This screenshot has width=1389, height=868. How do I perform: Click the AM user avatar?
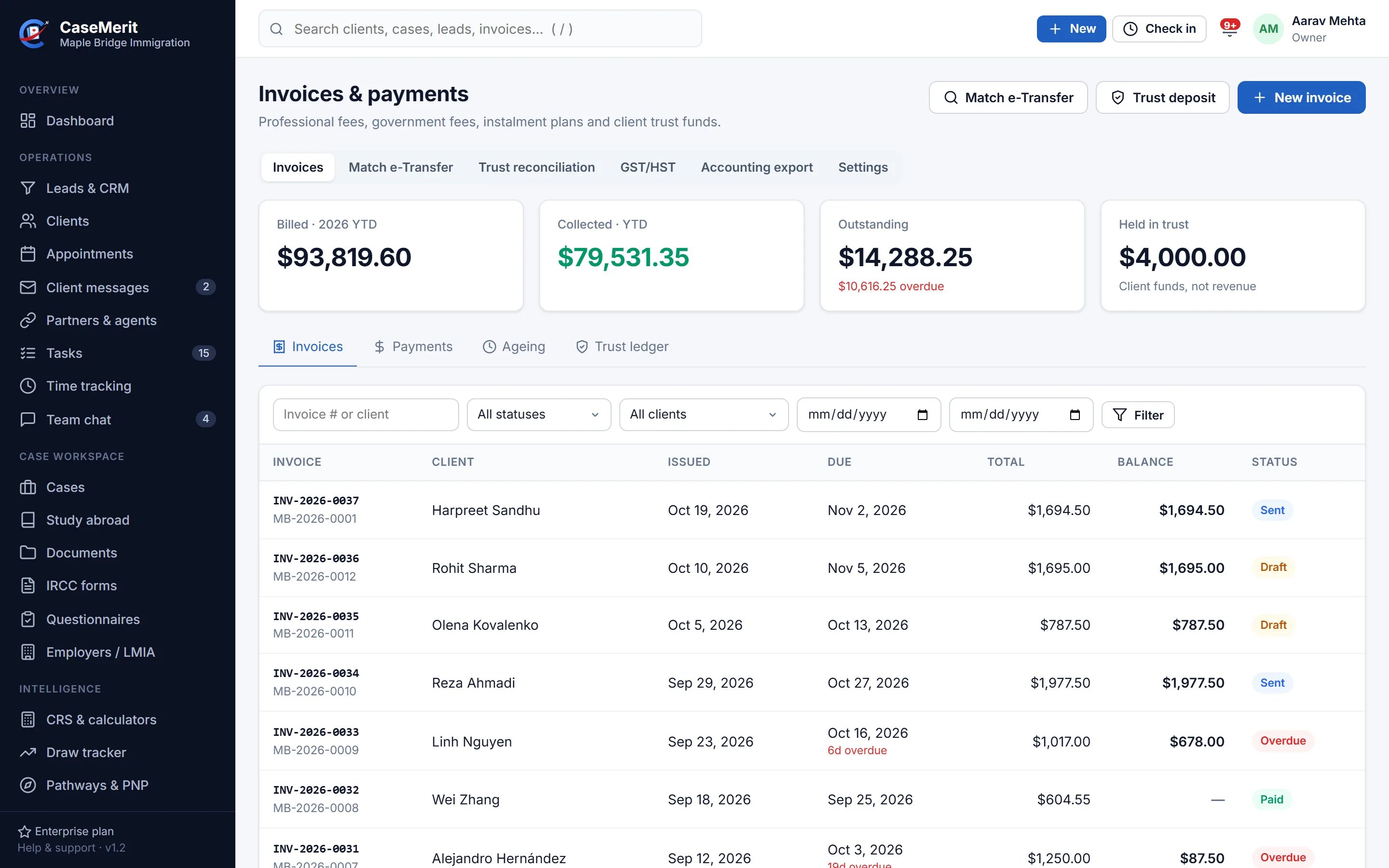pos(1268,29)
